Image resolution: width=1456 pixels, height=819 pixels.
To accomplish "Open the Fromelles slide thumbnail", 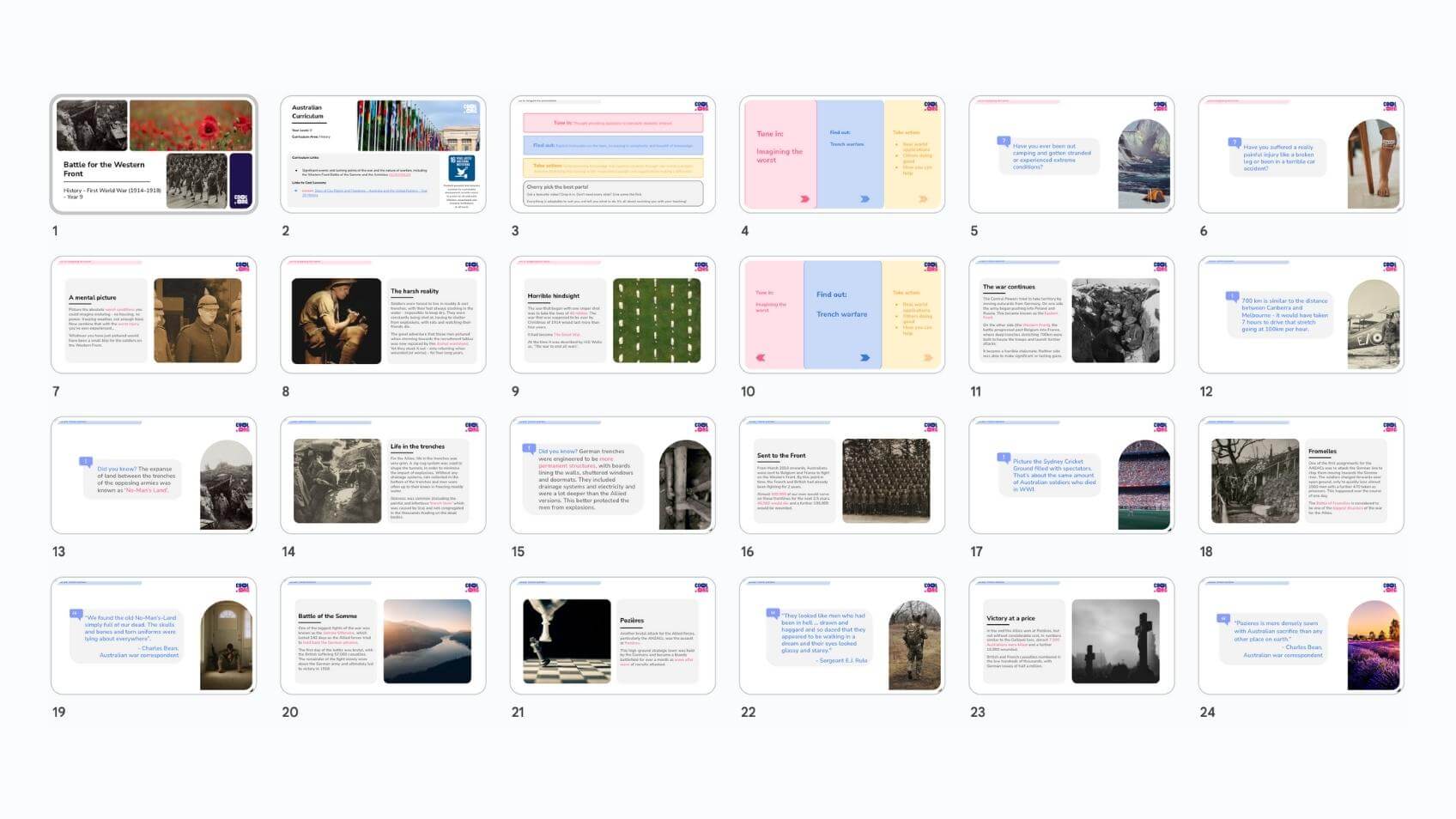I will click(x=1301, y=476).
